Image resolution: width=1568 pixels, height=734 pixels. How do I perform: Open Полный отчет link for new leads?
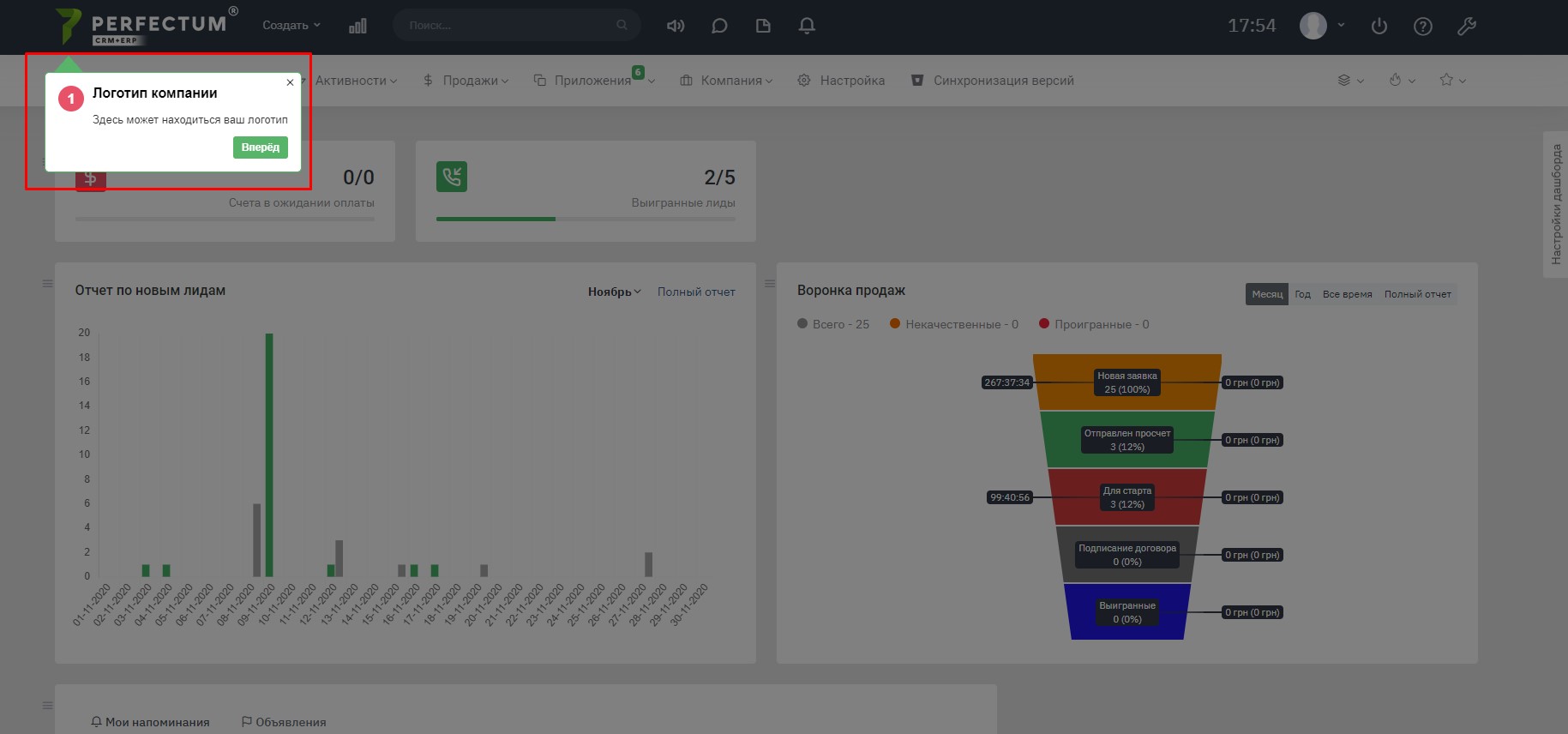[x=696, y=292]
